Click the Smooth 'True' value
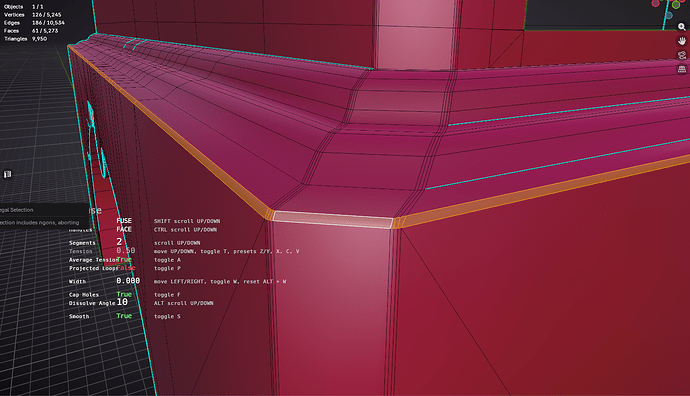This screenshot has width=690, height=396. tap(124, 316)
